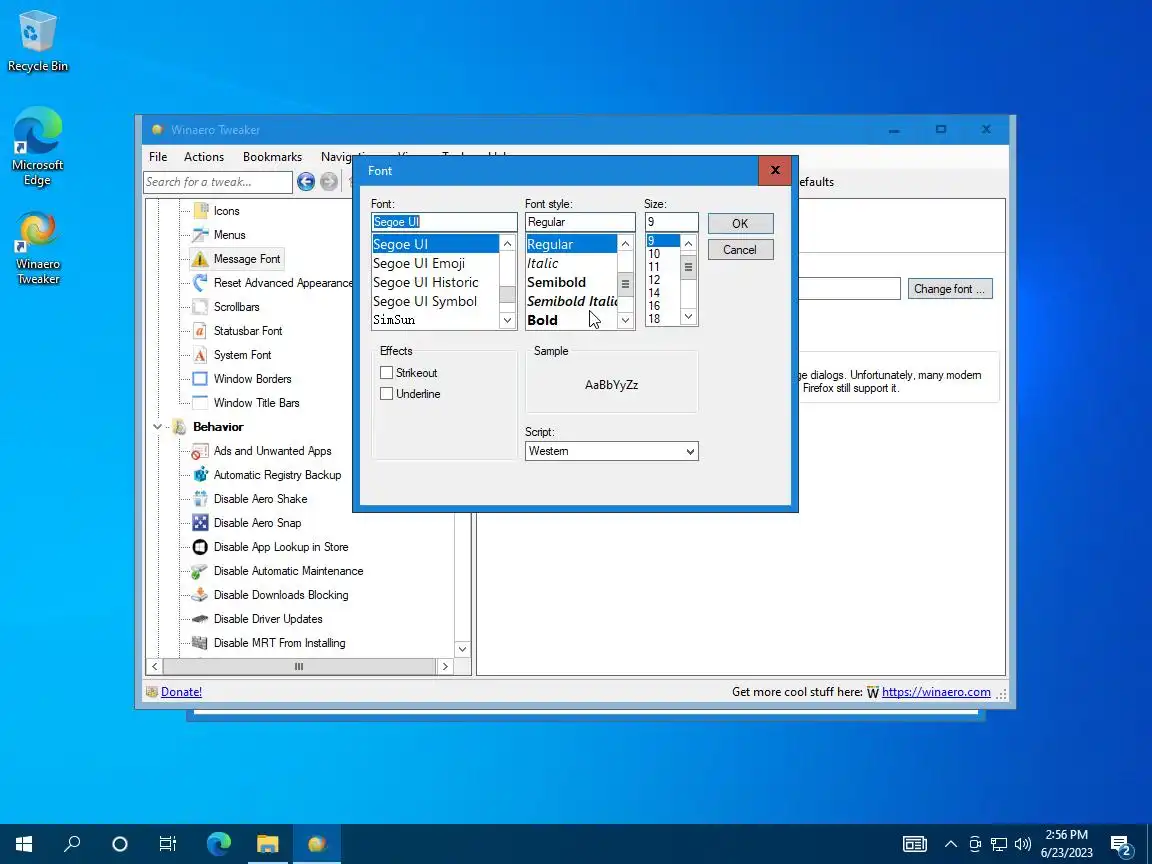The image size is (1152, 864).
Task: Click the tree horizontal scrollbar thumb
Action: point(298,666)
